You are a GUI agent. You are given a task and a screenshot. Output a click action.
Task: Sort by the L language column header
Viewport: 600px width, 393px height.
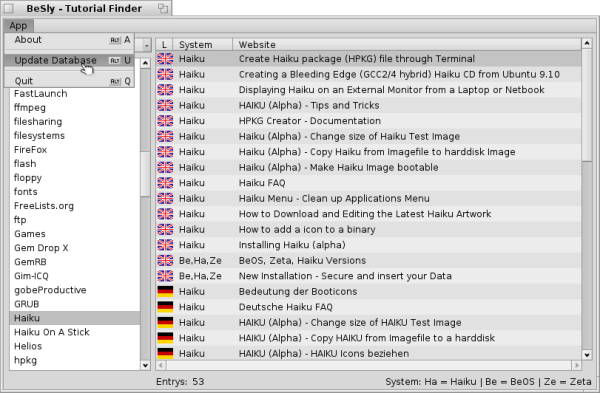coord(164,45)
